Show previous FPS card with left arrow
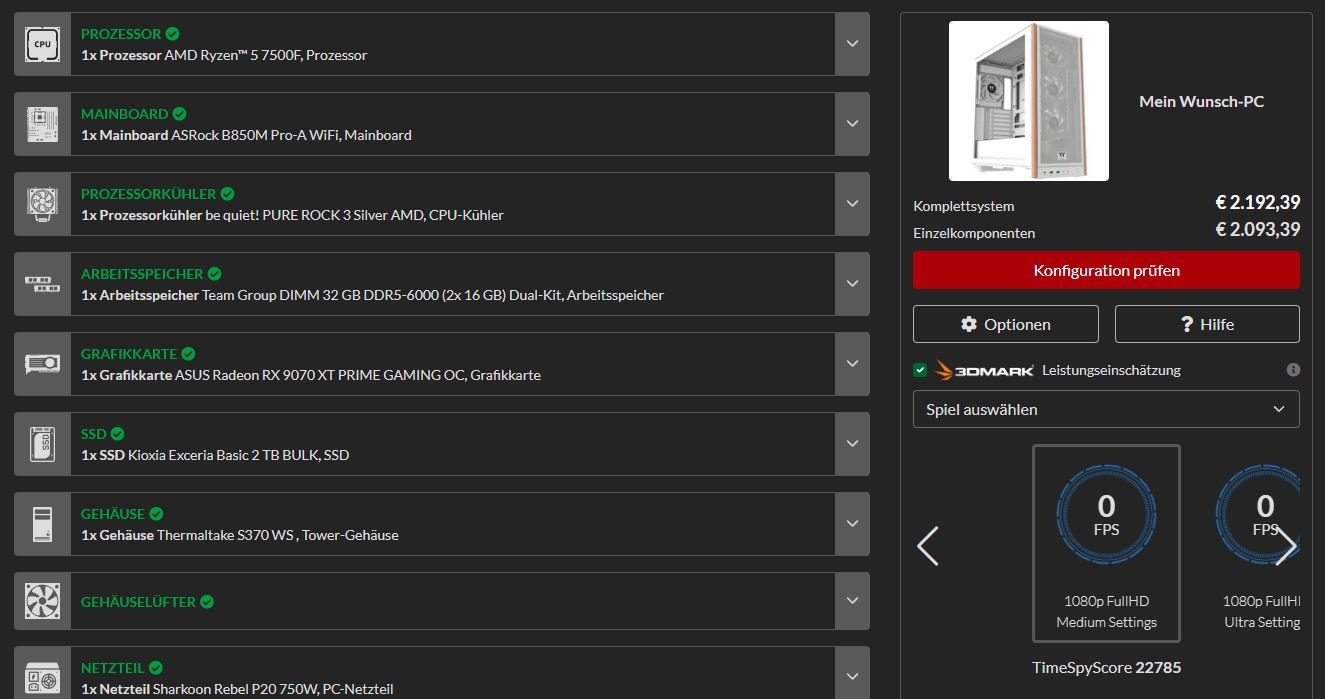Screen dimensions: 1325x699 [928, 546]
